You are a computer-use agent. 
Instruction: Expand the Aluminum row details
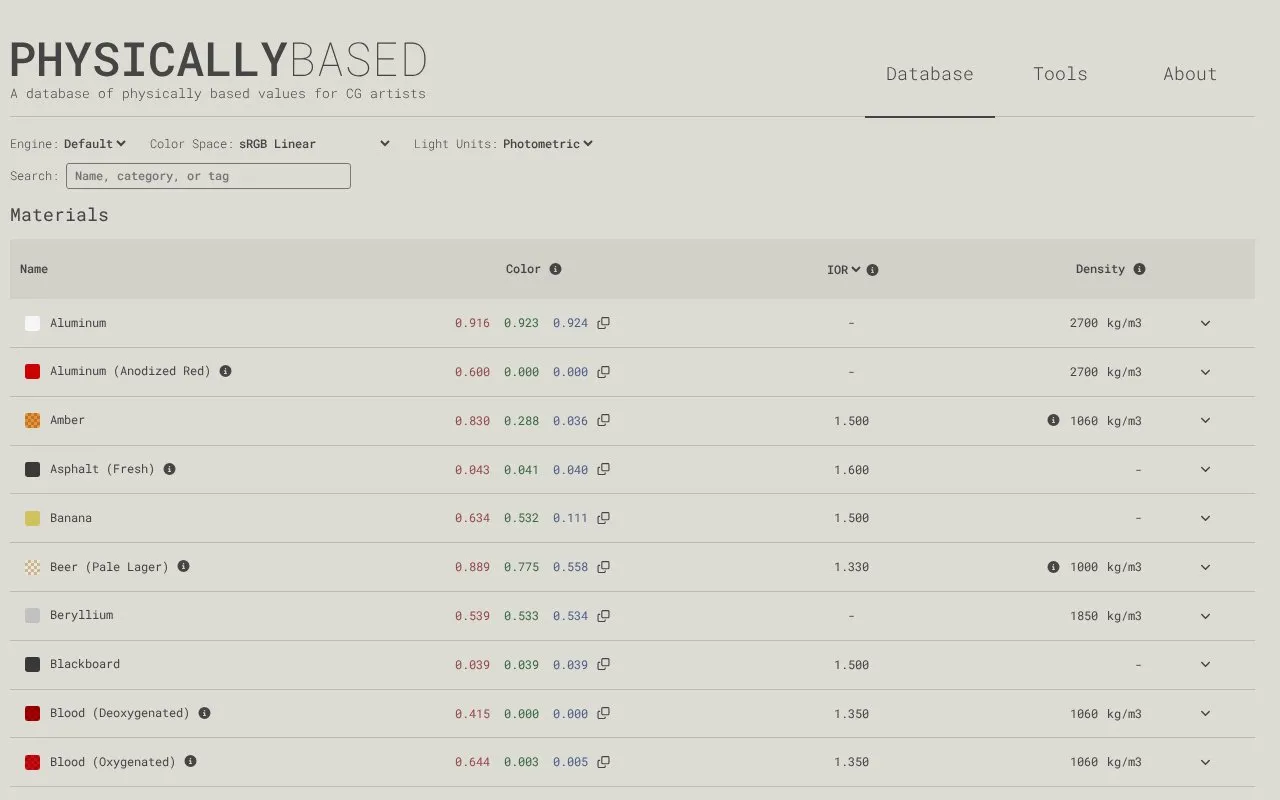(x=1205, y=323)
